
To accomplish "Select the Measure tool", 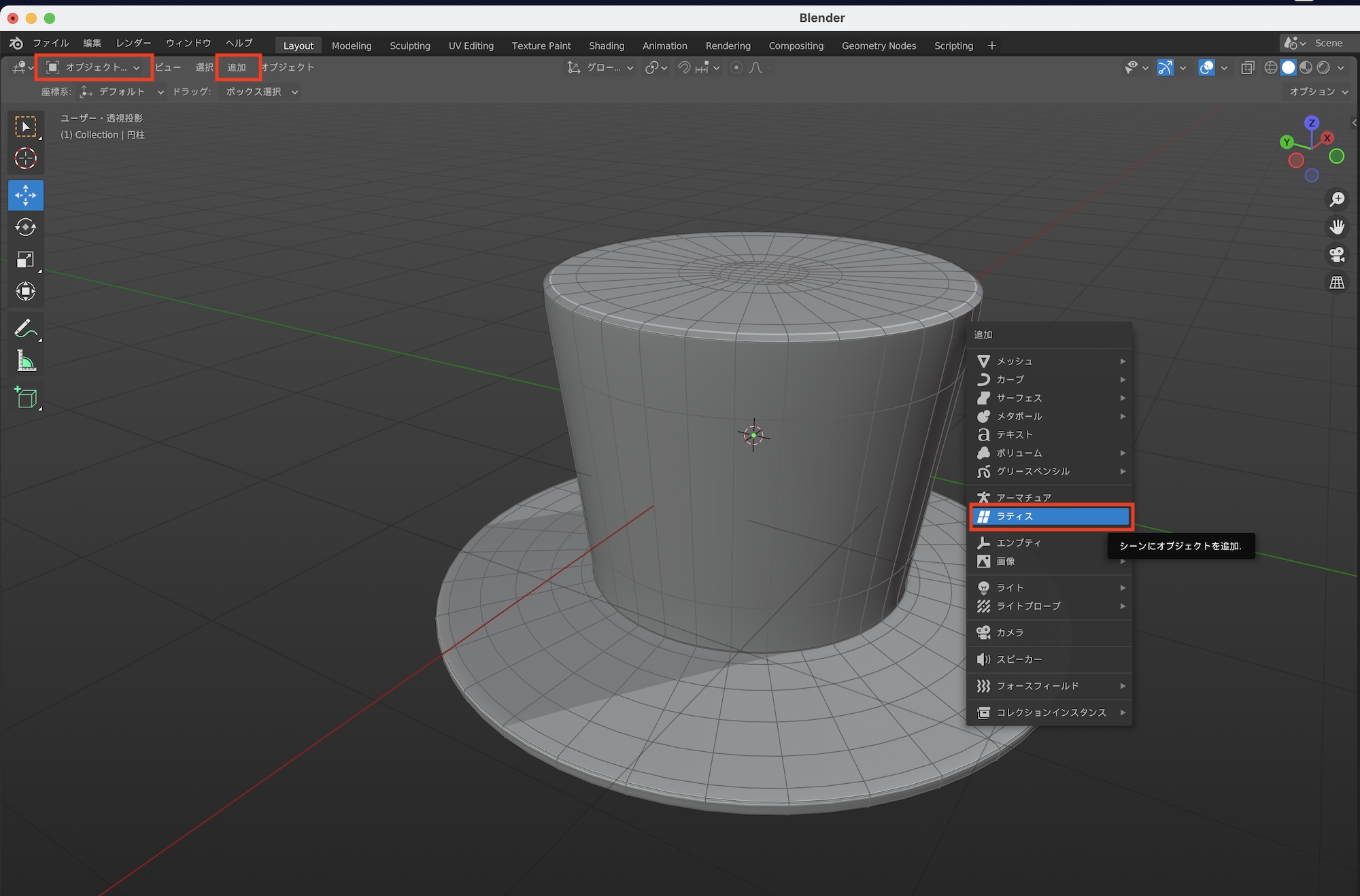I will [26, 362].
